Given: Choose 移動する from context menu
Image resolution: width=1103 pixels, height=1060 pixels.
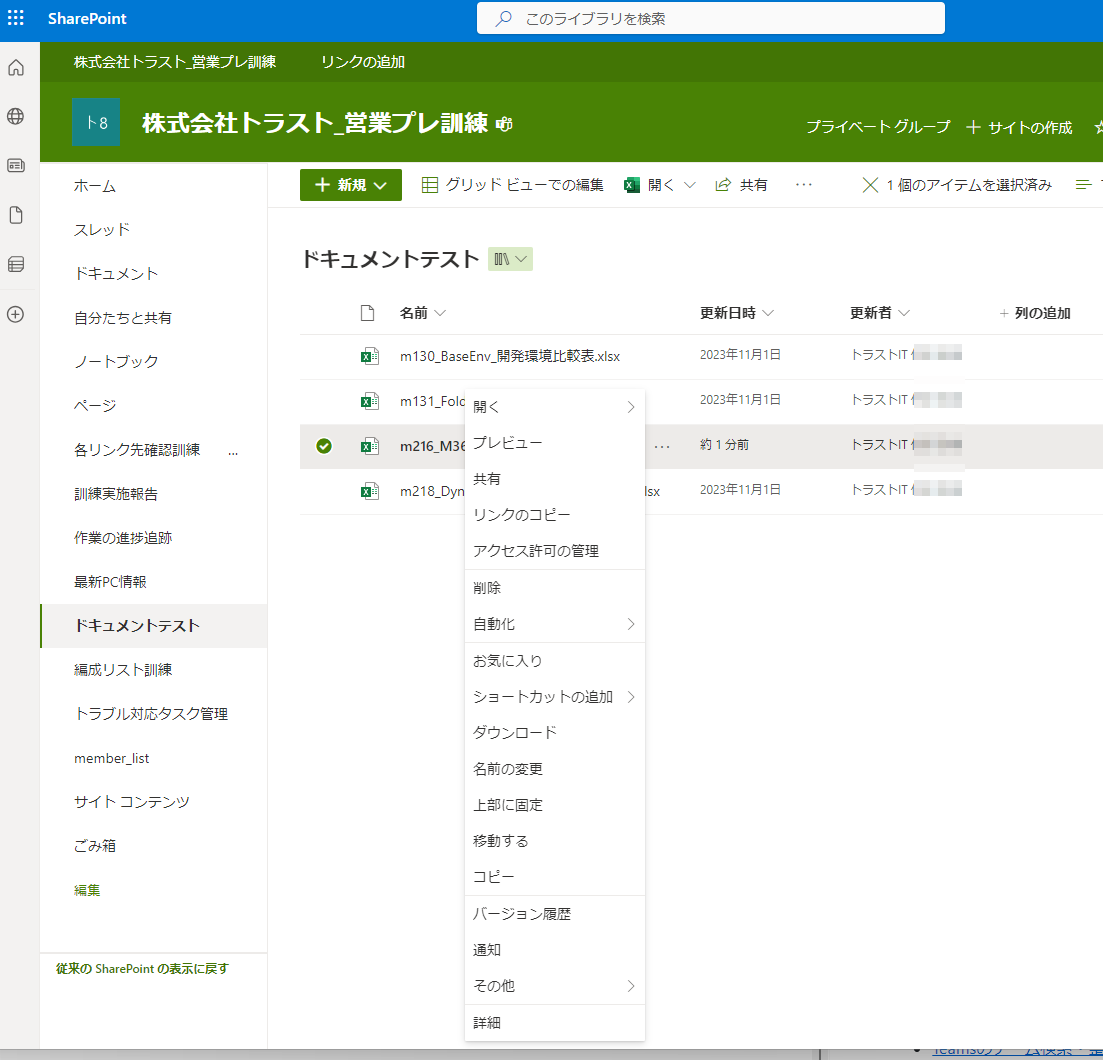Looking at the screenshot, I should 554,841.
